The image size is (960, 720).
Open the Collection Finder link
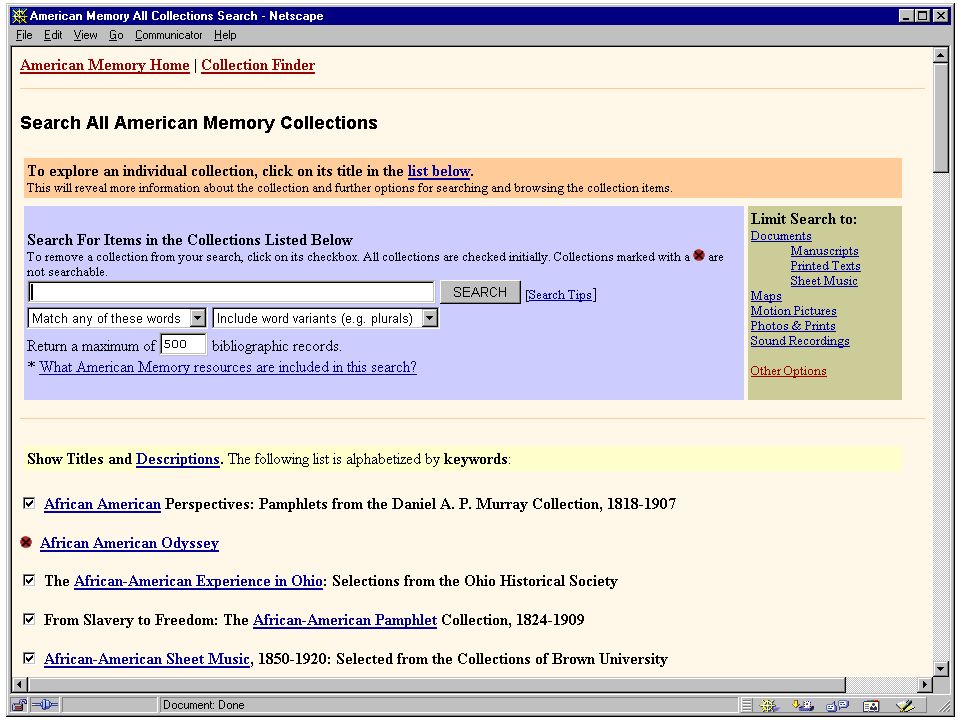tap(258, 65)
